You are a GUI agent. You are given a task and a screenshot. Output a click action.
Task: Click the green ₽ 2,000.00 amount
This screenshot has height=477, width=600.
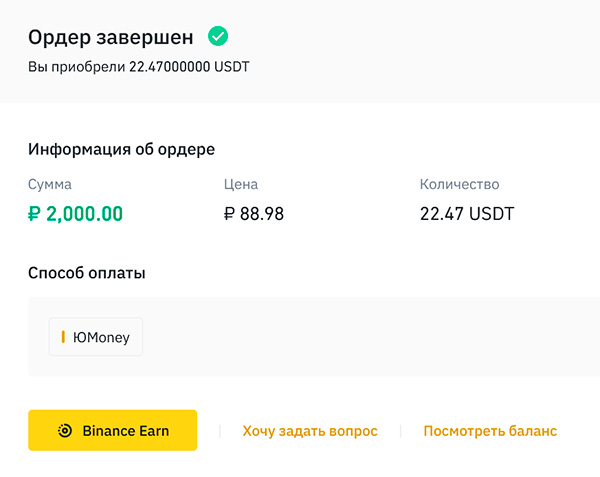point(76,213)
